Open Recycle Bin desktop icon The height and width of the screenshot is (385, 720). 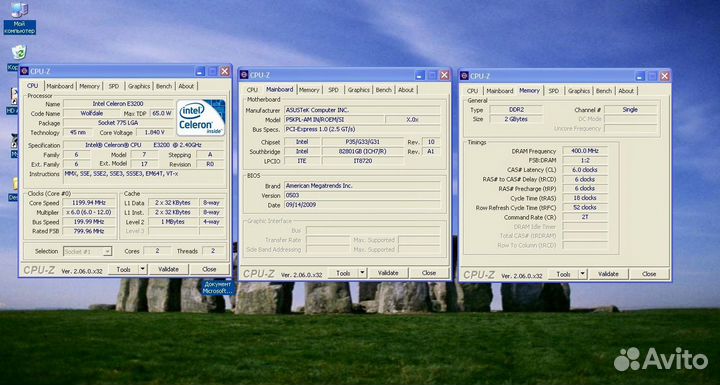[x=19, y=52]
